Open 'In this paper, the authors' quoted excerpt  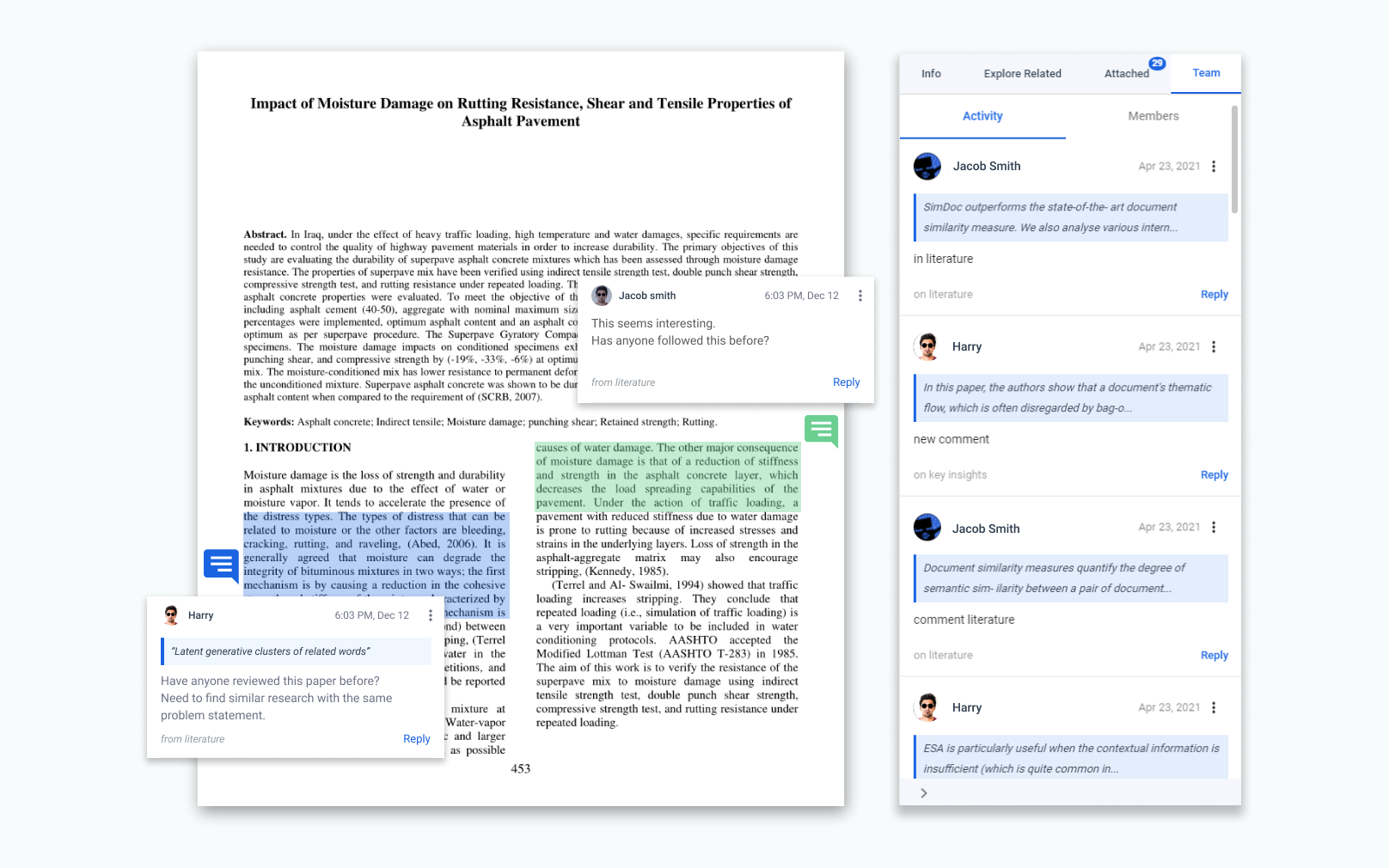1070,398
